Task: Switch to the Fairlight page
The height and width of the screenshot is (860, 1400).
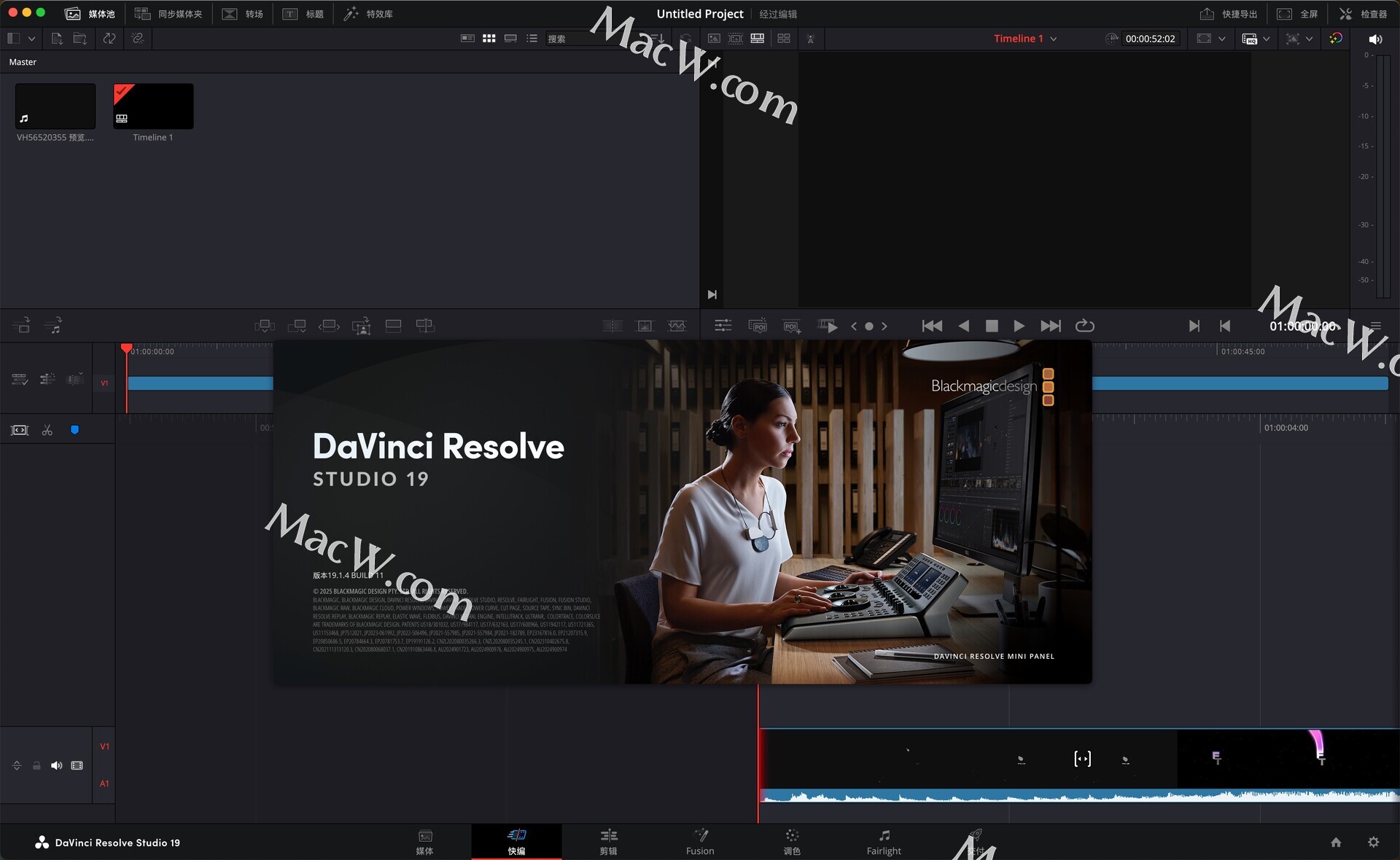Action: click(x=884, y=842)
